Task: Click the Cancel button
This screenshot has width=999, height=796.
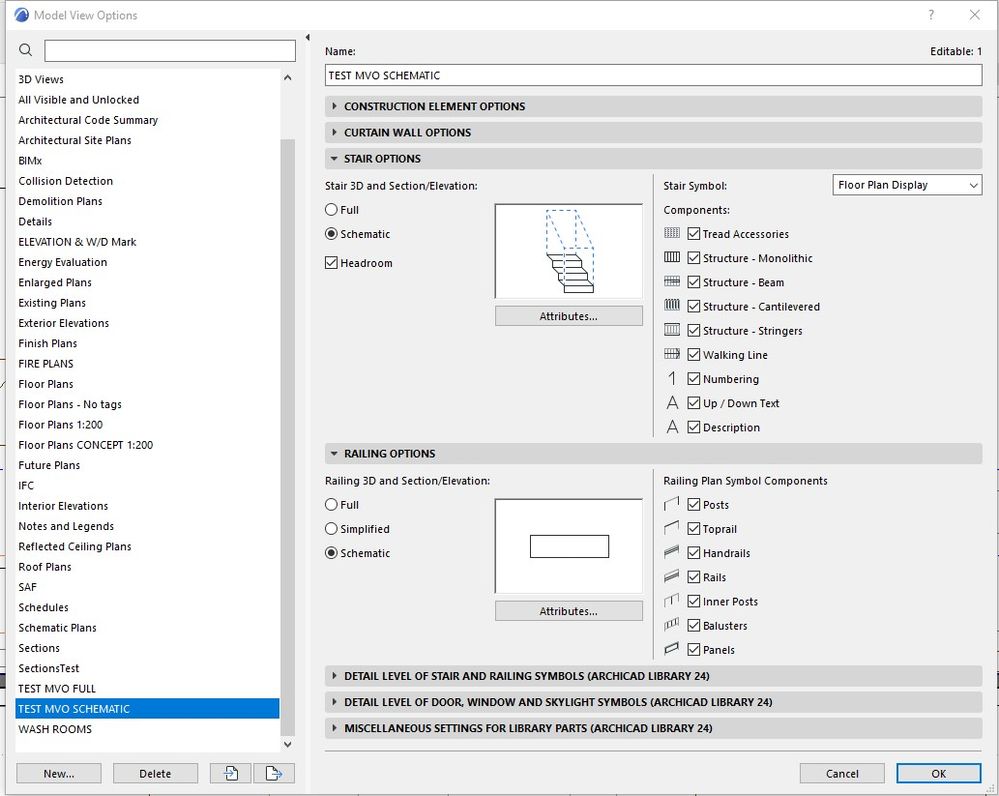Action: (x=842, y=773)
